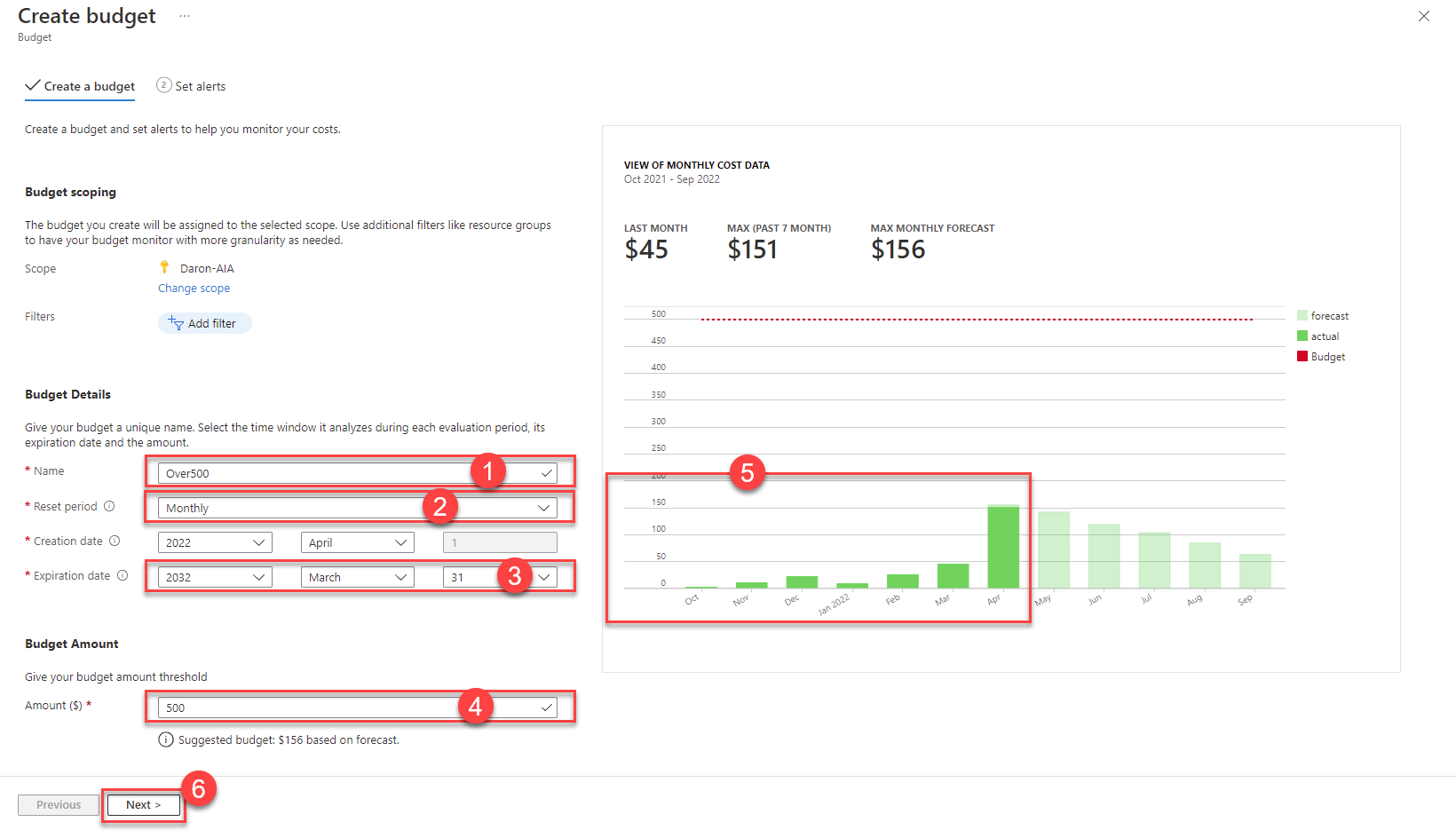Click the info icon beside Creation date
Image resolution: width=1456 pixels, height=838 pixels.
pos(115,541)
